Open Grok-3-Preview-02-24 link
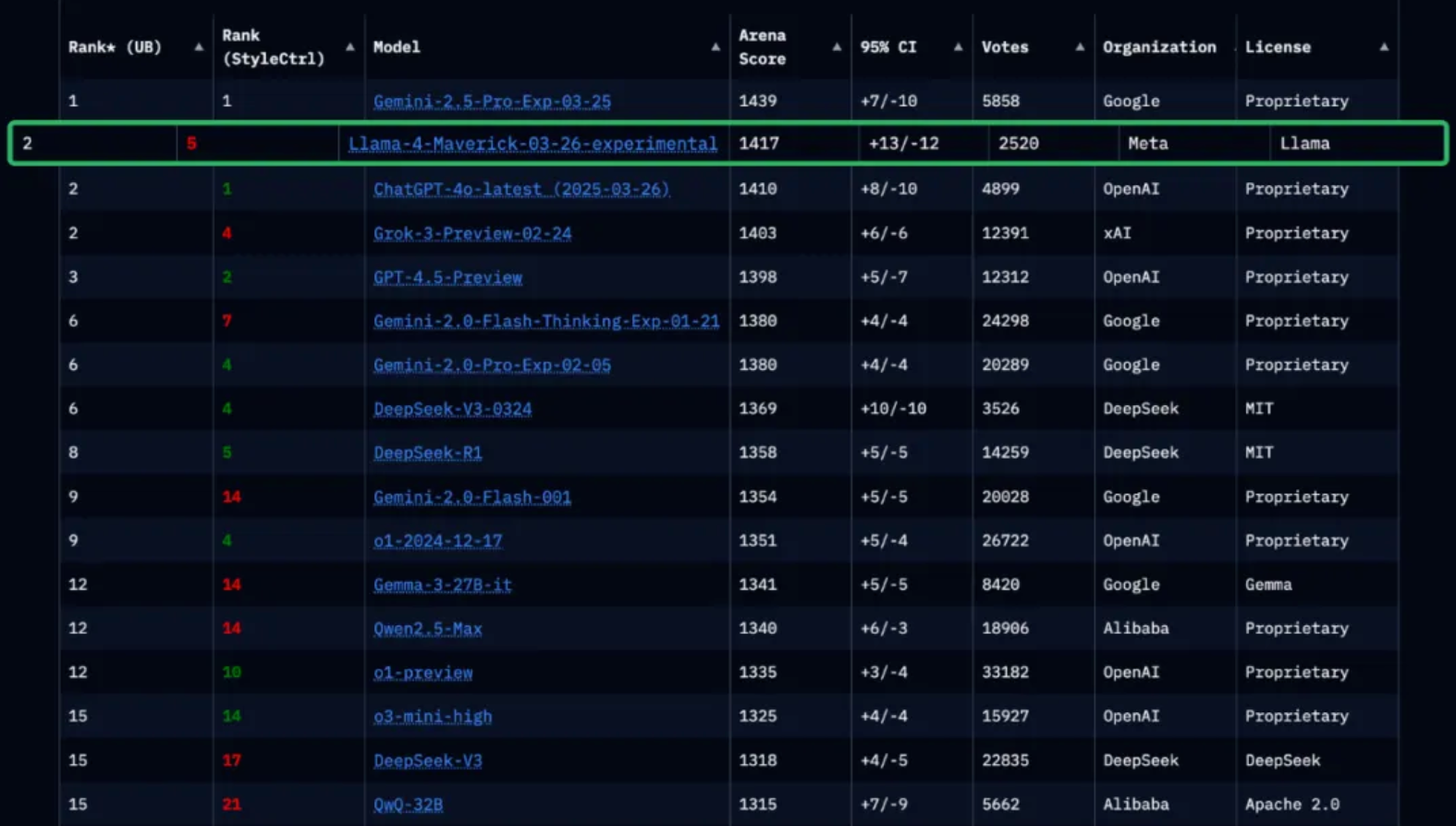Viewport: 1456px width, 826px height. [472, 233]
